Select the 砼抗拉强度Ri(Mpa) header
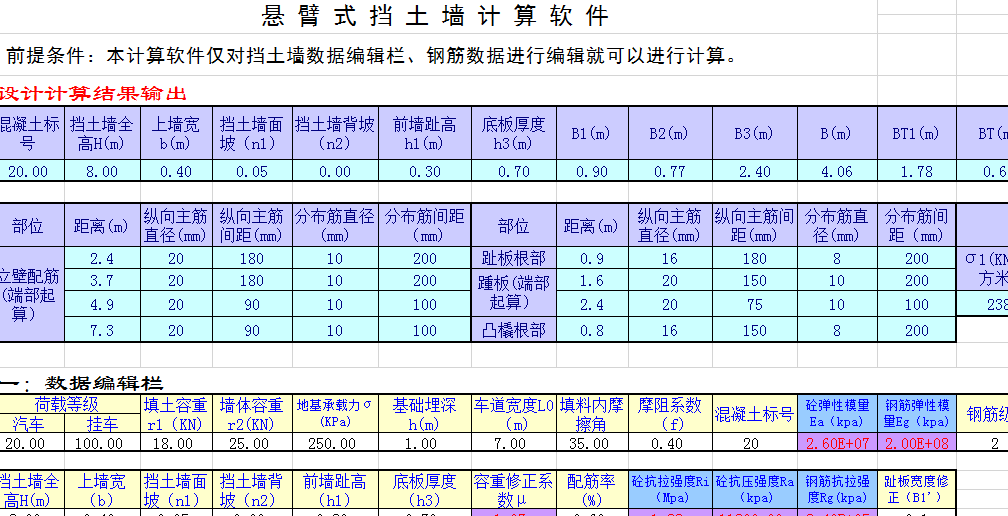Screen dimensions: 1008x516 (x=670, y=490)
